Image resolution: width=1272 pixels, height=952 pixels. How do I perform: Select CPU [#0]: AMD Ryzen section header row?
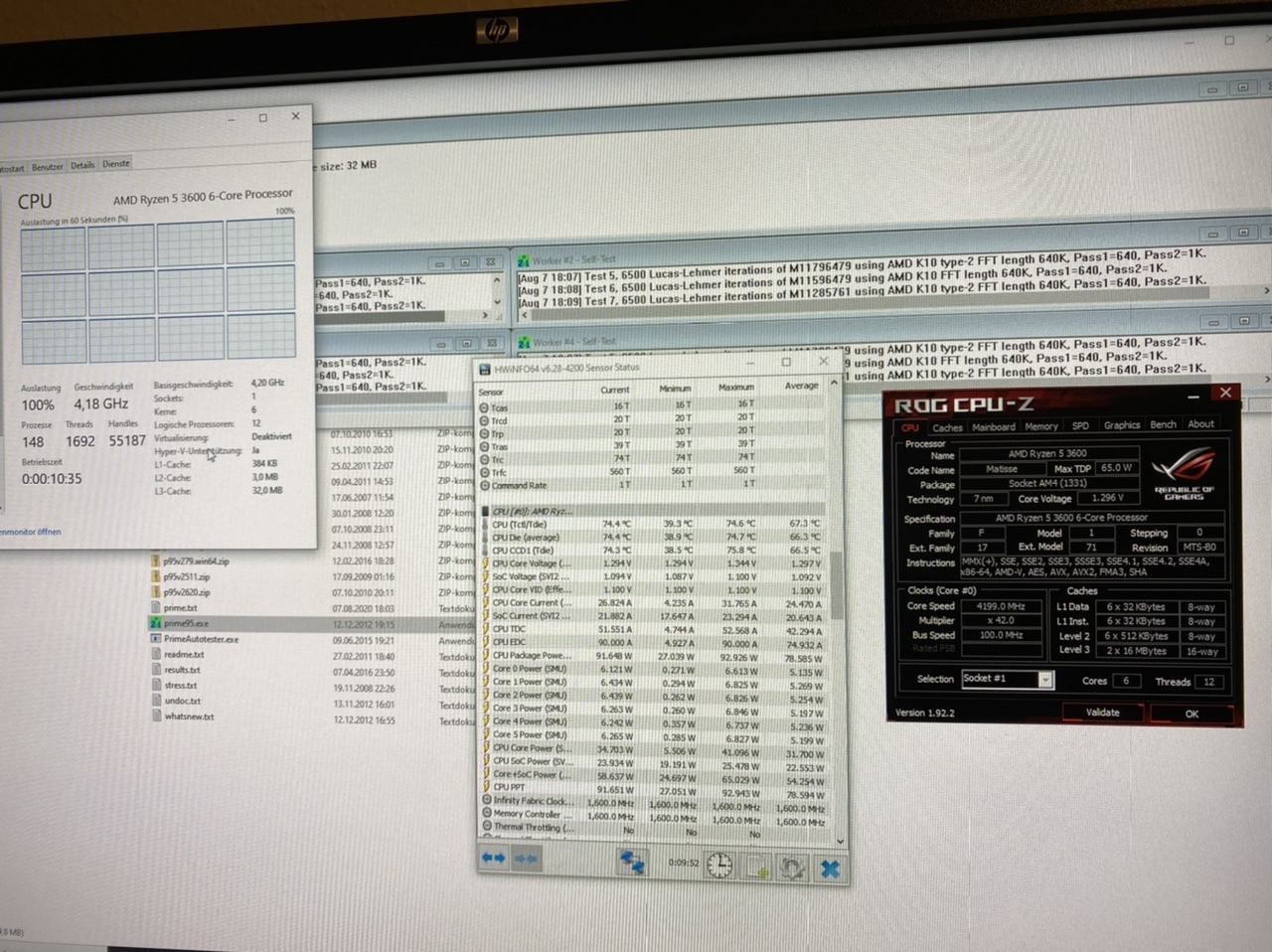[653, 511]
